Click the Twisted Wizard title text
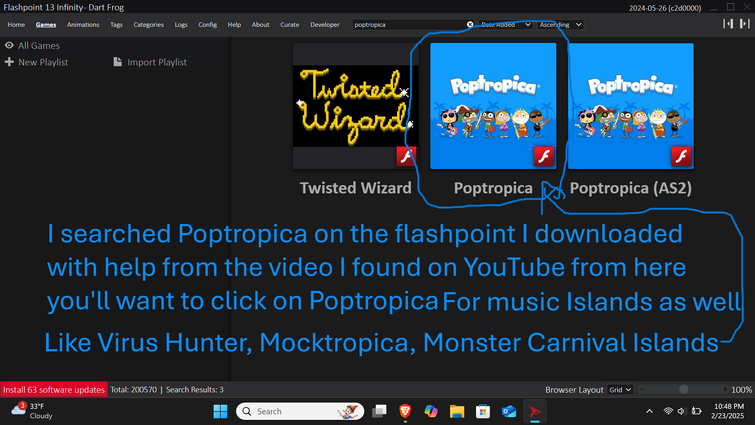 [356, 188]
